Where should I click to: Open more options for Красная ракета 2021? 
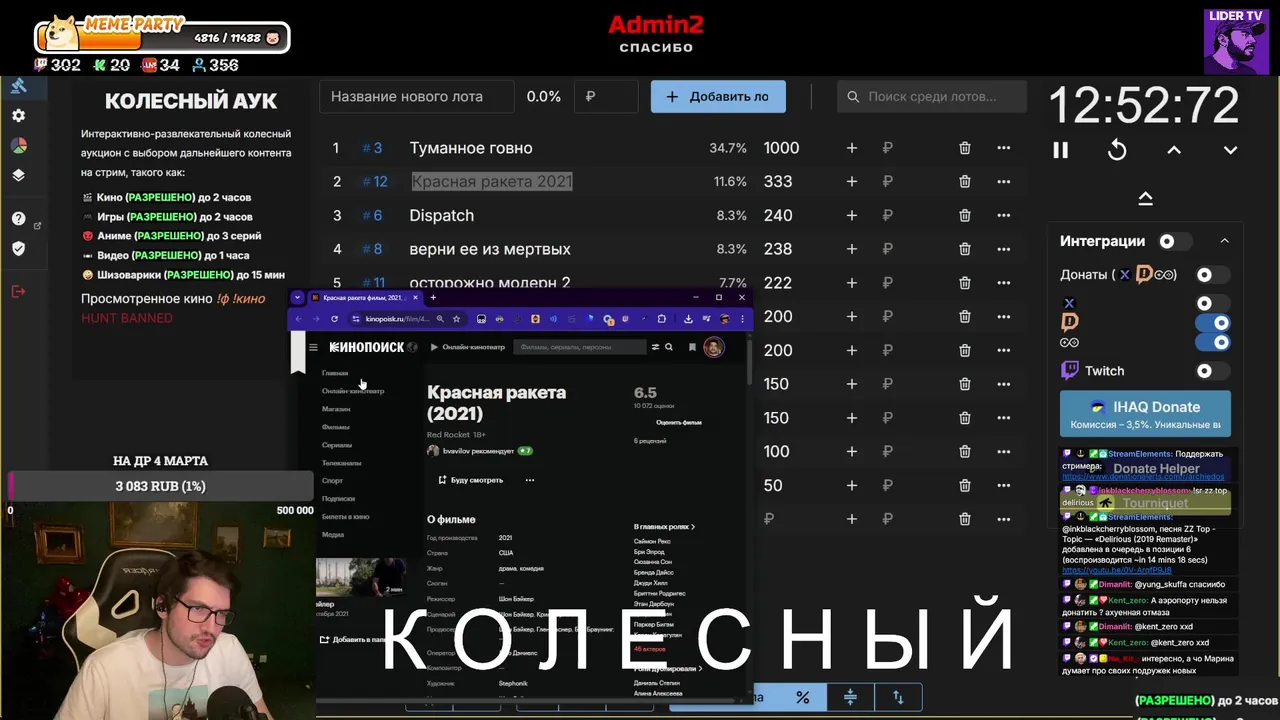click(1003, 182)
